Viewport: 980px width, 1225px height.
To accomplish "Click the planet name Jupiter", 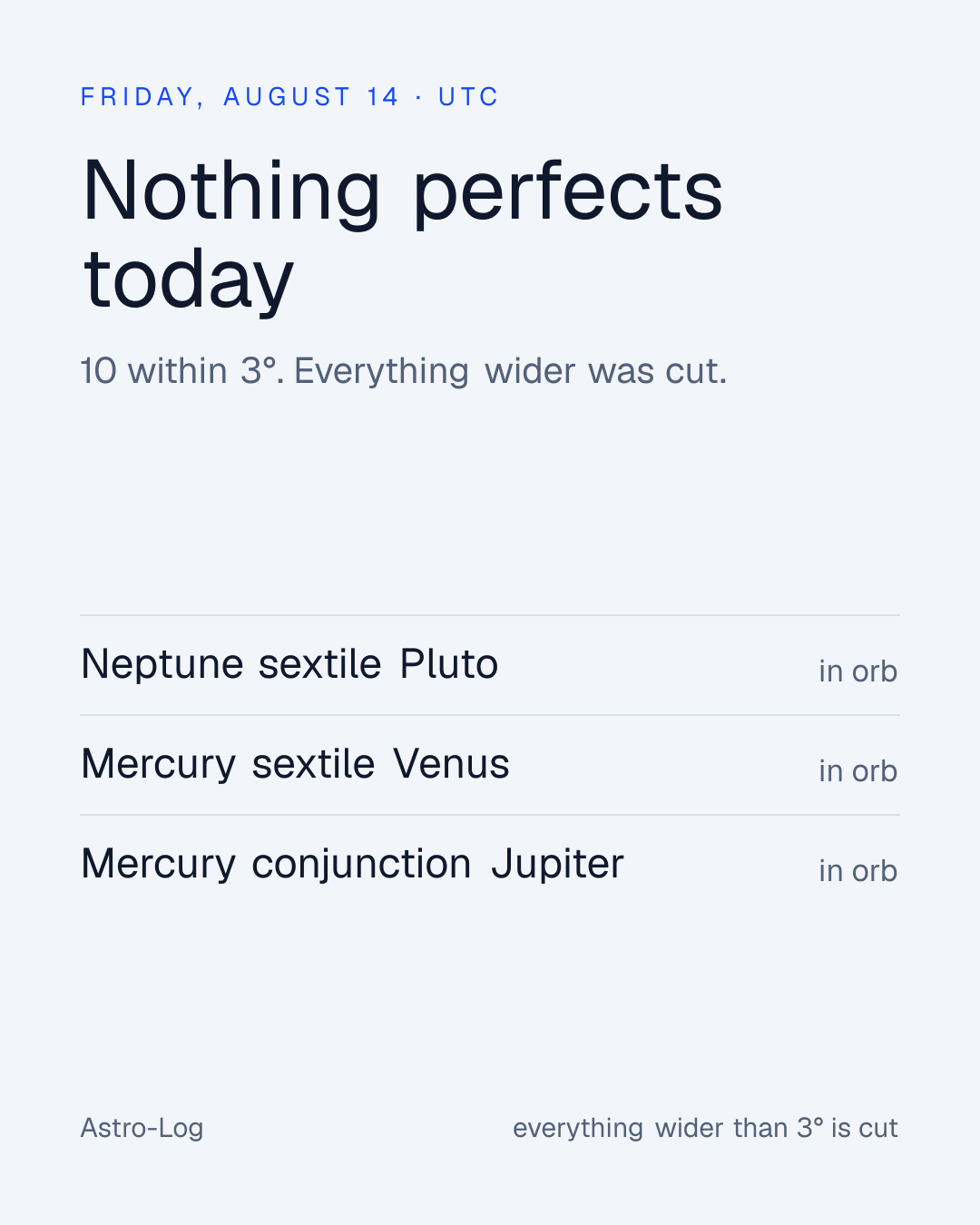I will click(x=557, y=864).
